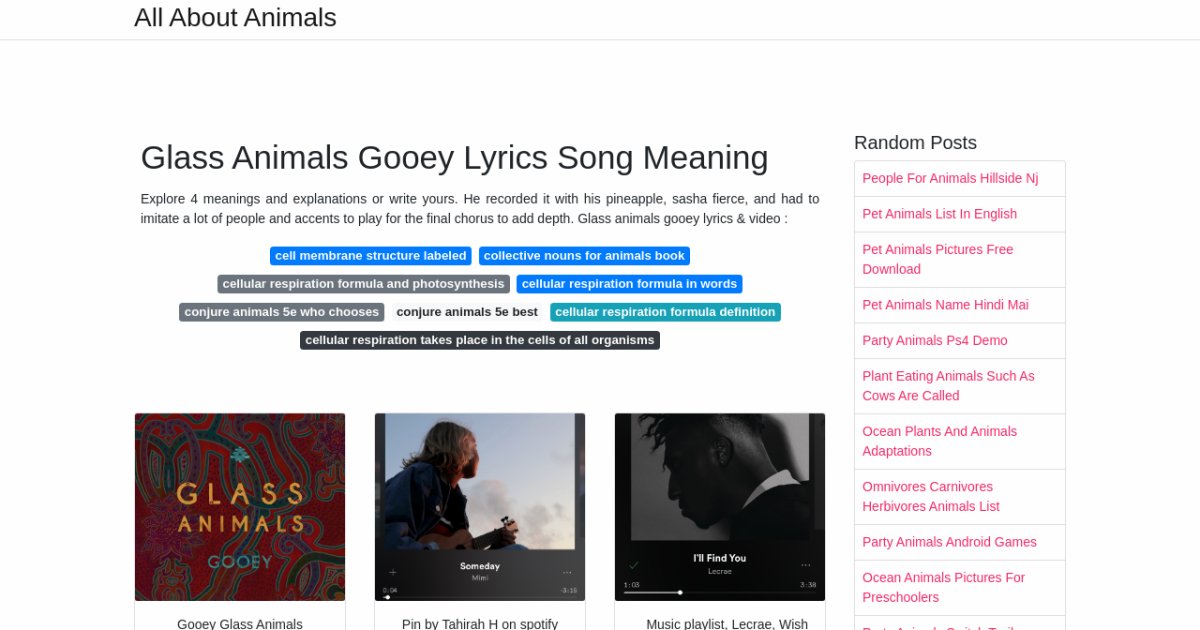This screenshot has width=1200, height=630.
Task: Open 'cellular respiration formula and photosynthesis' tag
Action: click(364, 284)
